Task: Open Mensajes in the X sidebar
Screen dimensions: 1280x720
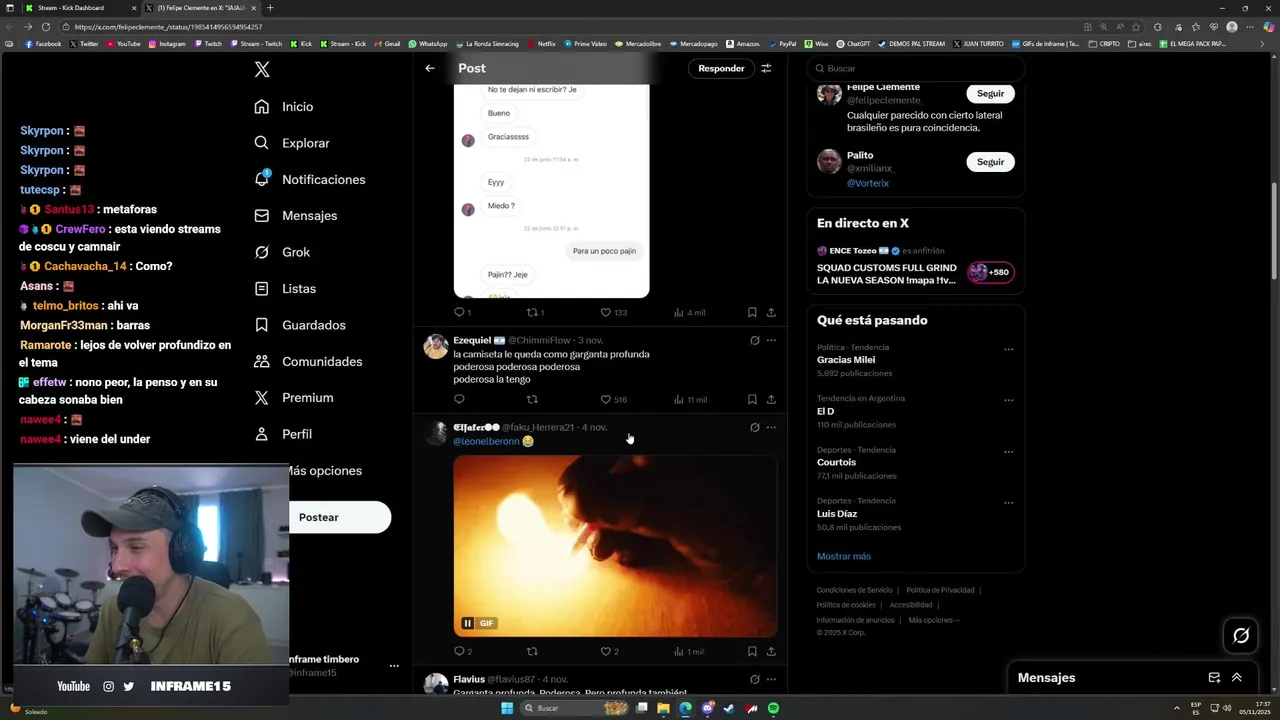Action: (x=296, y=216)
